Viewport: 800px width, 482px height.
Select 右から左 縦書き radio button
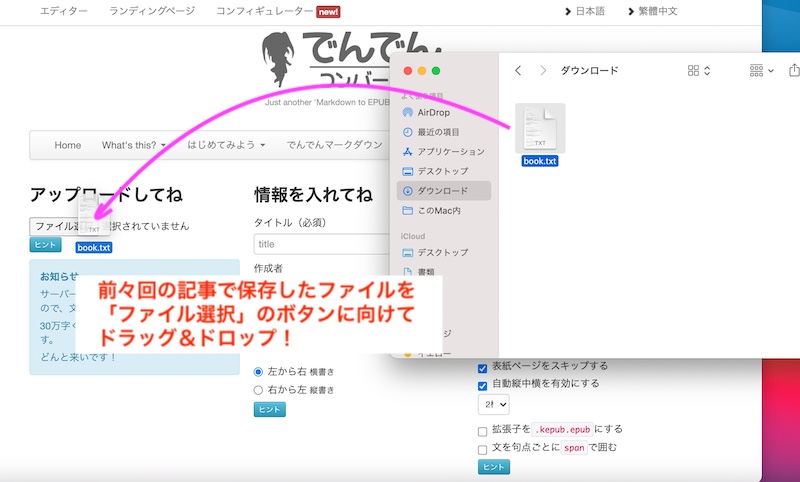pyautogui.click(x=260, y=389)
